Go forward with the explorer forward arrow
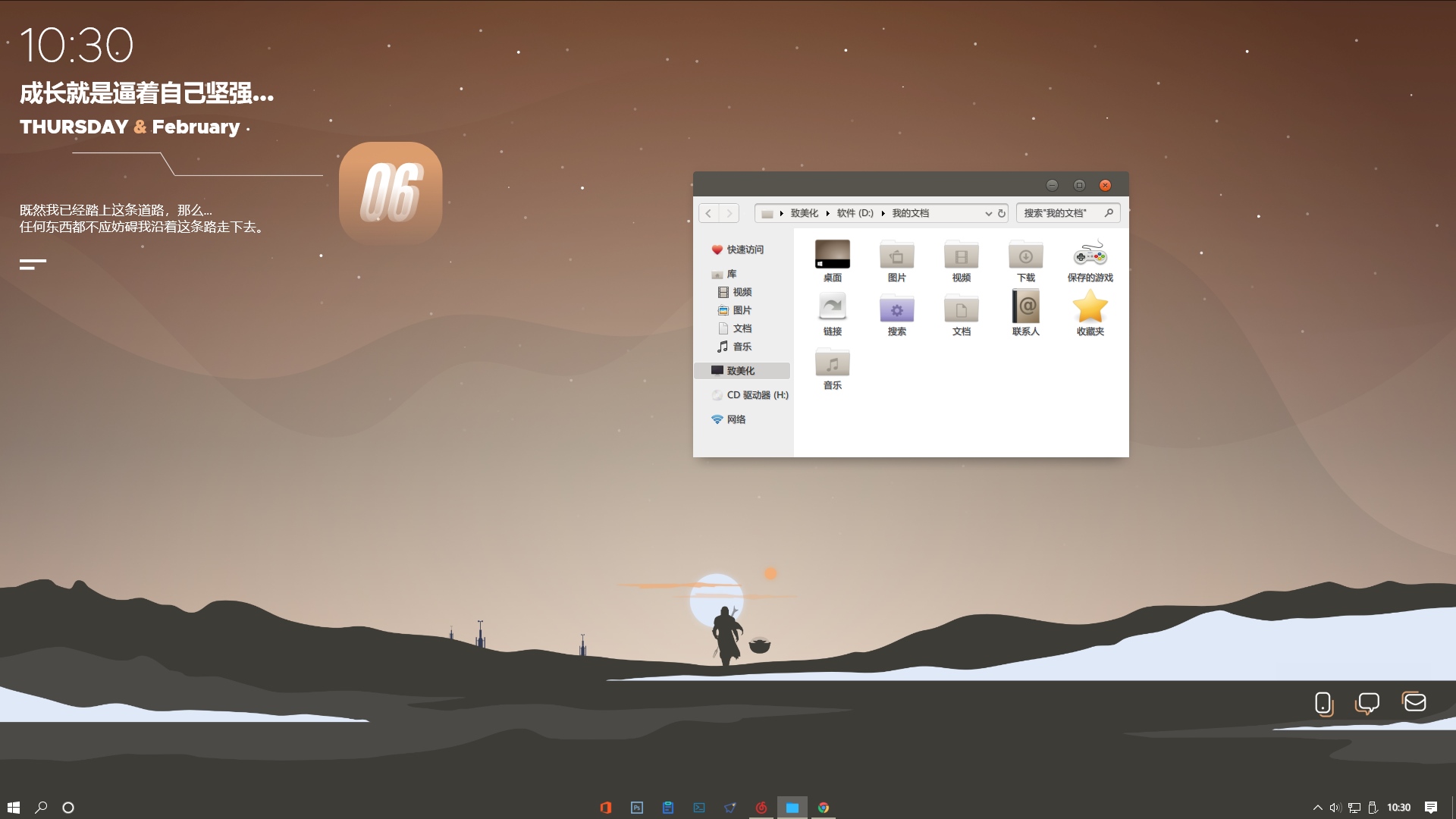1456x819 pixels. coord(730,213)
